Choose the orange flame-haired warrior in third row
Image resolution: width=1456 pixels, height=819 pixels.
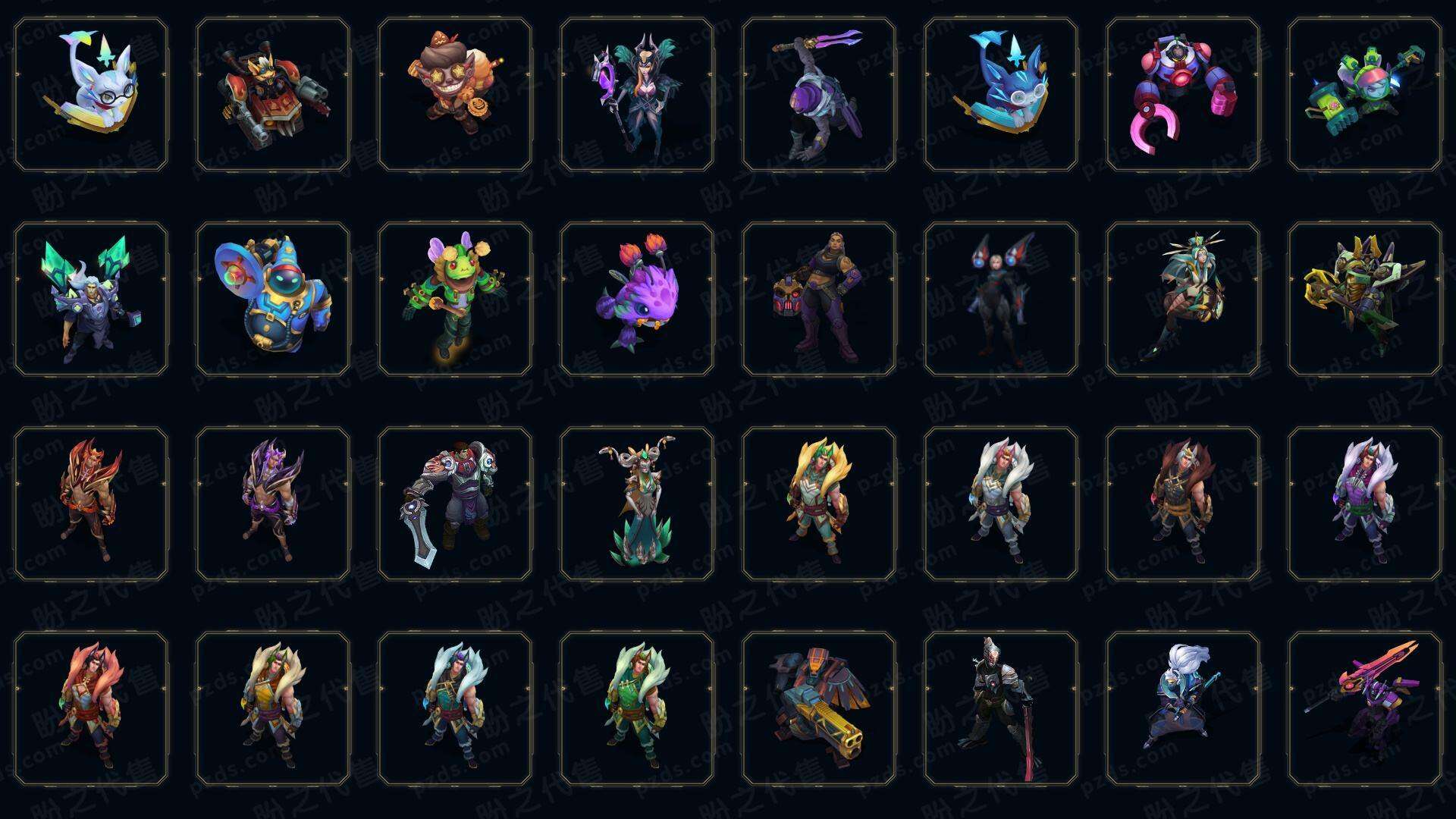click(x=91, y=504)
